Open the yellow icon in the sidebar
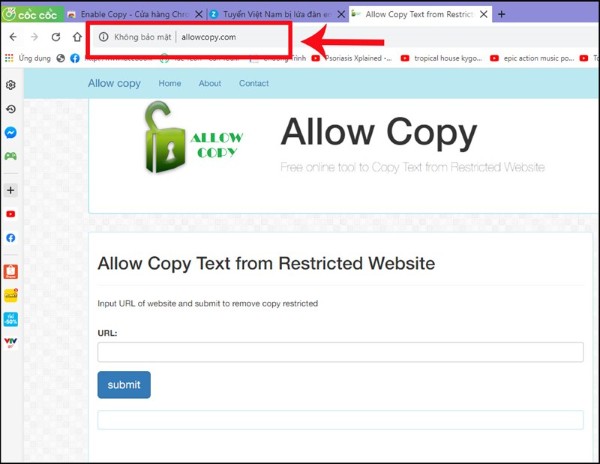The image size is (600, 464). 11,295
